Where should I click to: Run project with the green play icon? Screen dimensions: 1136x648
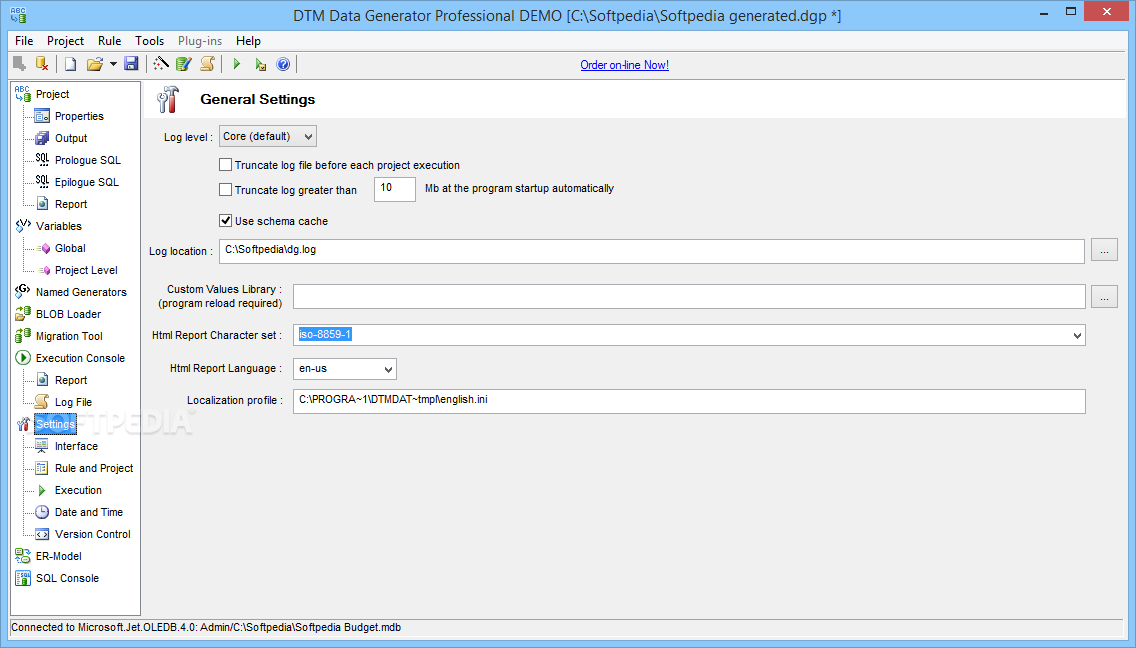(x=236, y=64)
